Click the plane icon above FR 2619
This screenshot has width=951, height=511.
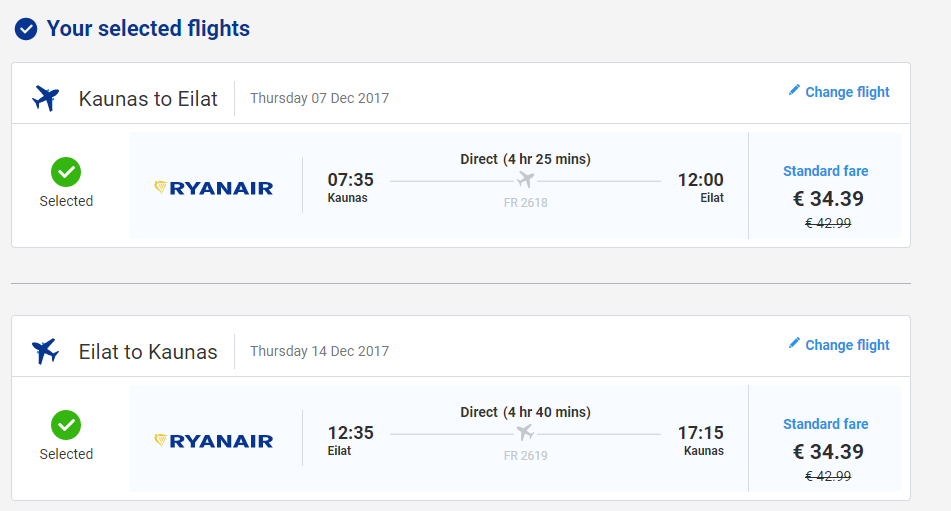[x=526, y=433]
